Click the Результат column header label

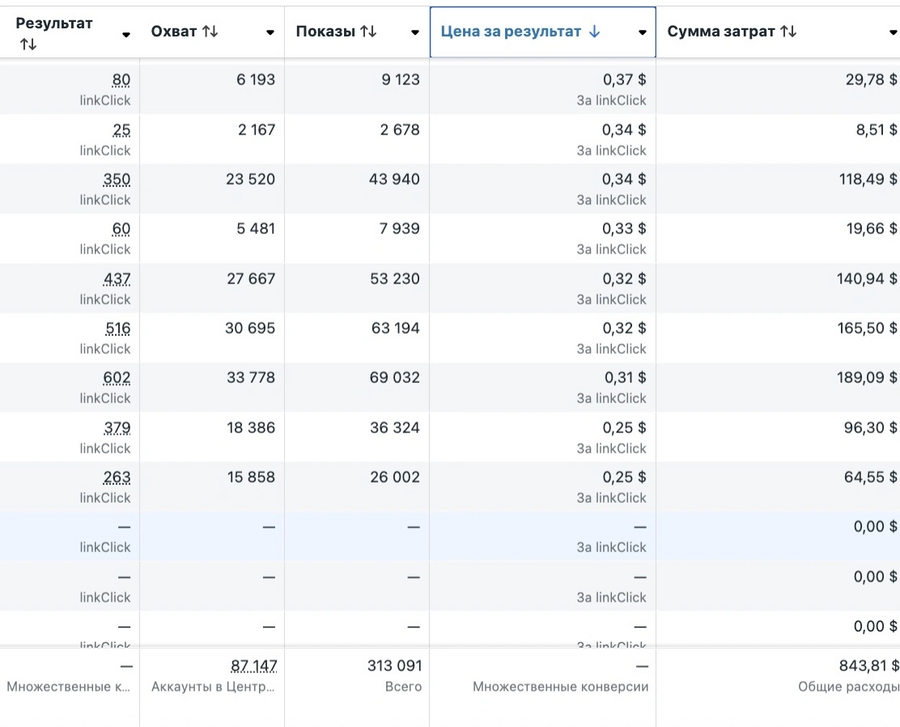coord(54,24)
